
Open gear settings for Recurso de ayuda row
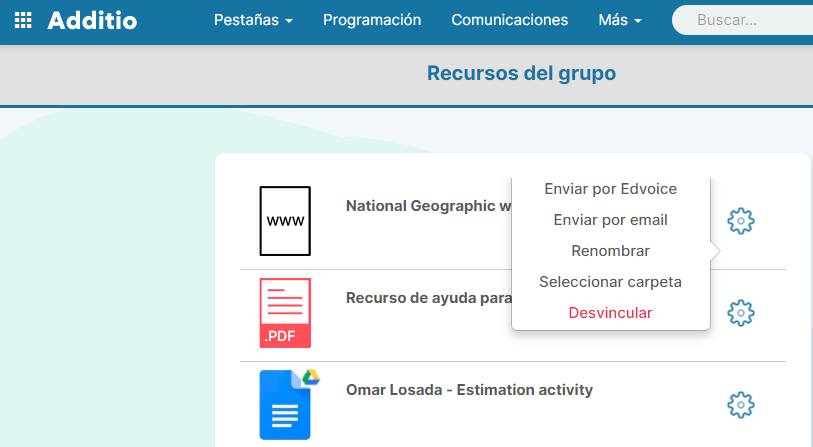click(x=740, y=313)
